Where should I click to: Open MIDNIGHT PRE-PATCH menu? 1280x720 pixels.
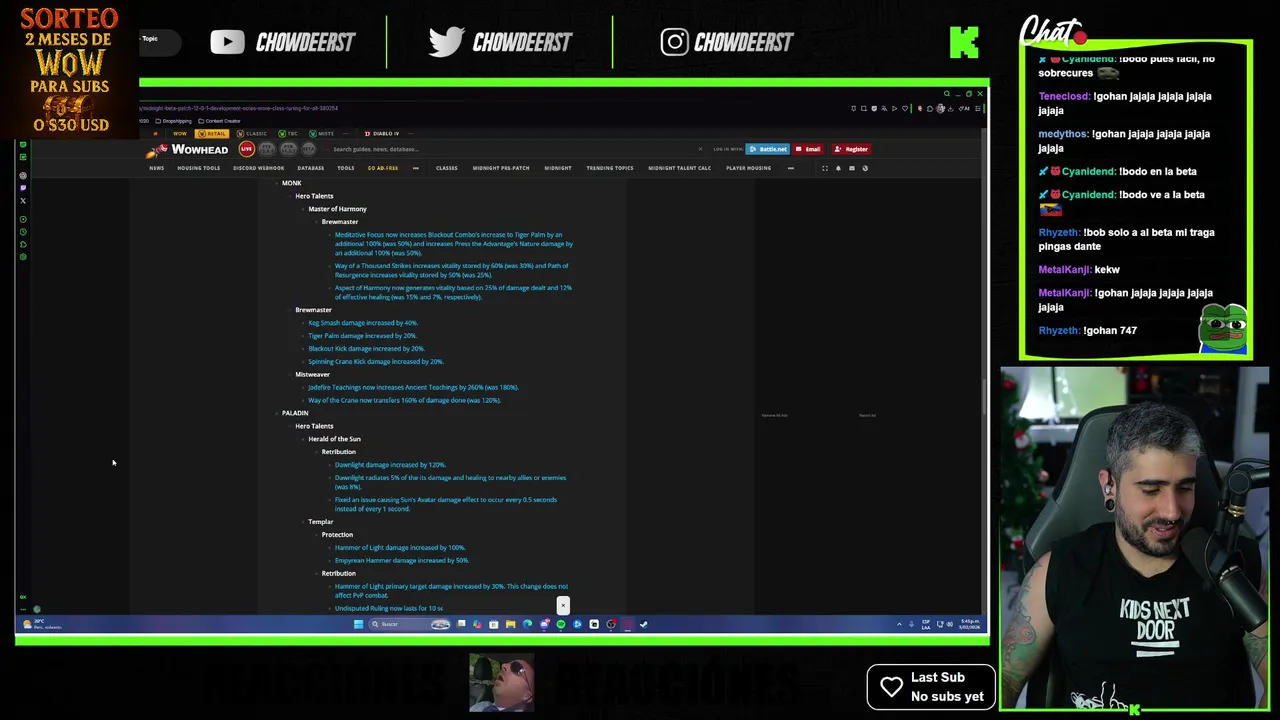(501, 168)
